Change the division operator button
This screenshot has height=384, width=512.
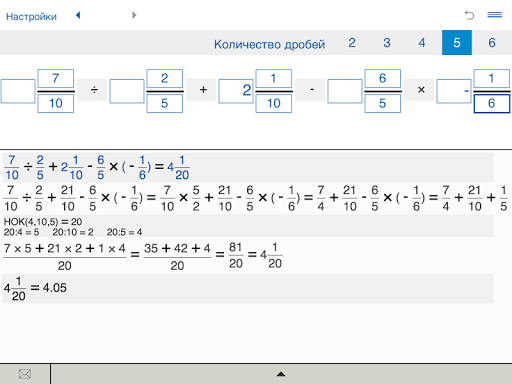coord(92,90)
